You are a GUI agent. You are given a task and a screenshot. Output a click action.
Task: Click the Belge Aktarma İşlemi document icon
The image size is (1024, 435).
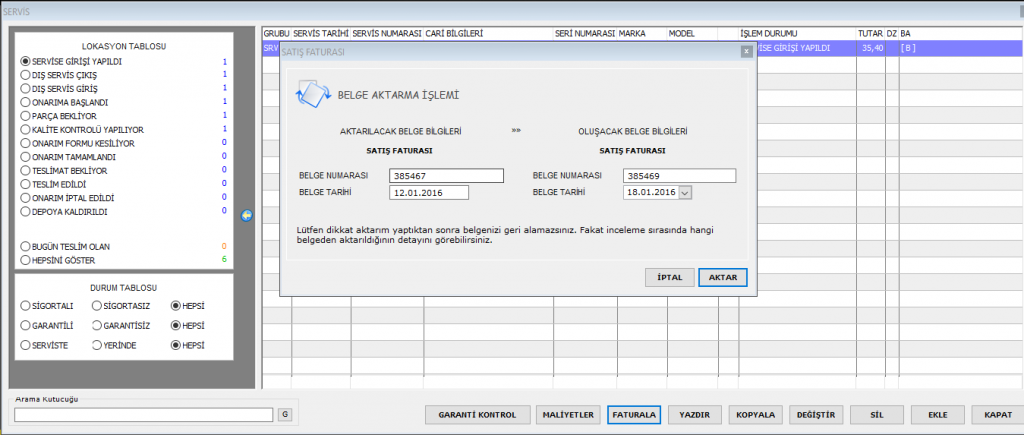coord(312,95)
